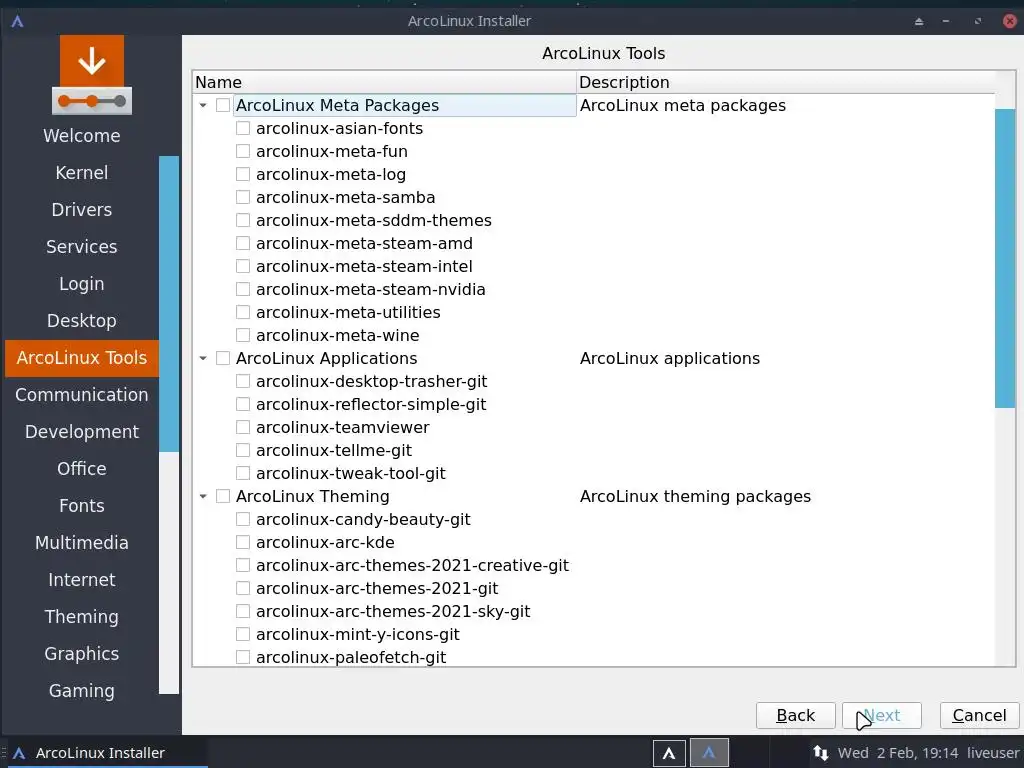Tick arcolinux-meta-steam-amd checkbox
The image size is (1024, 768).
coord(243,244)
